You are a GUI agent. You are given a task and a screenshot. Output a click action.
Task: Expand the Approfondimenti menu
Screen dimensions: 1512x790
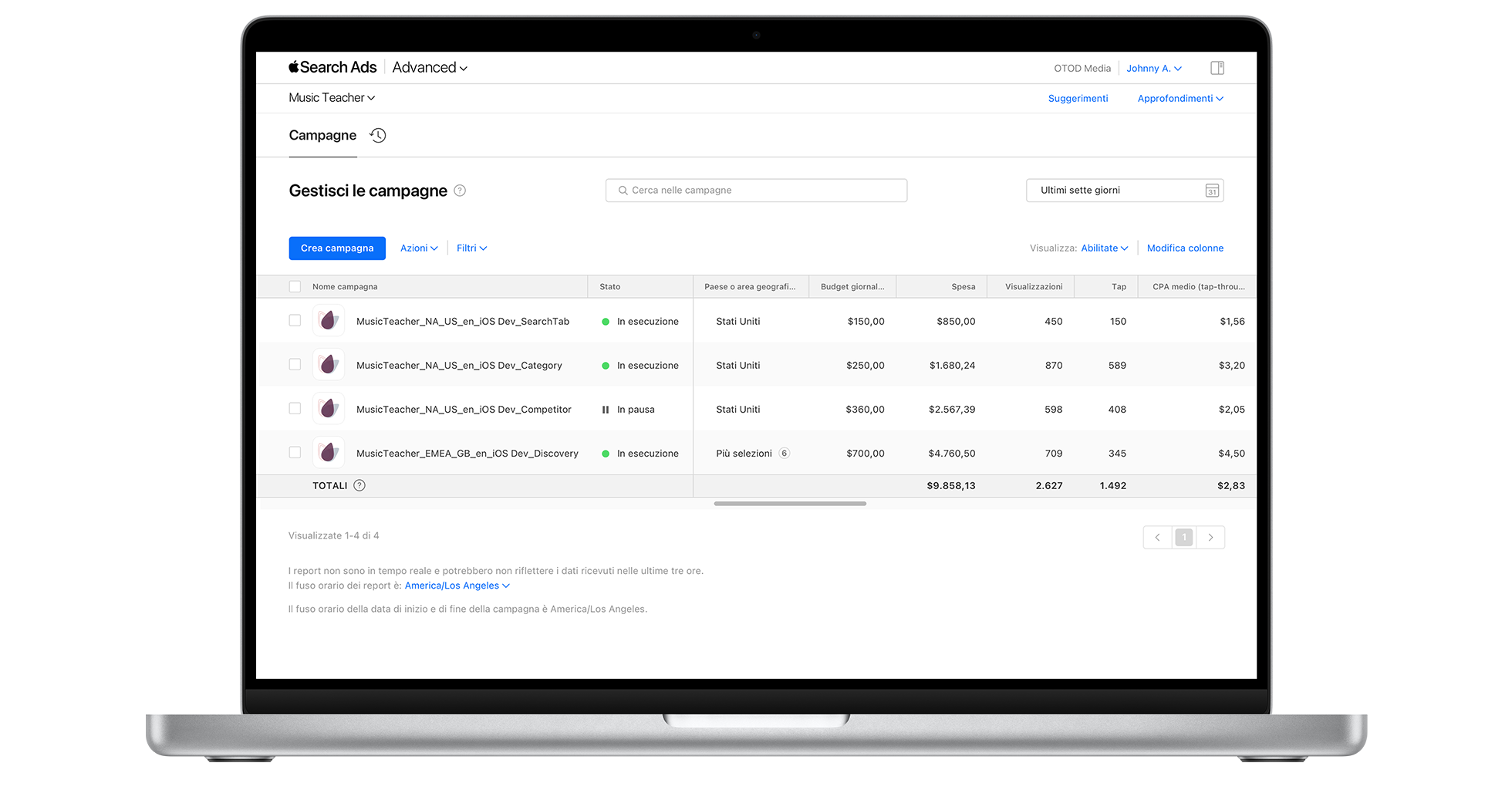click(x=1180, y=98)
